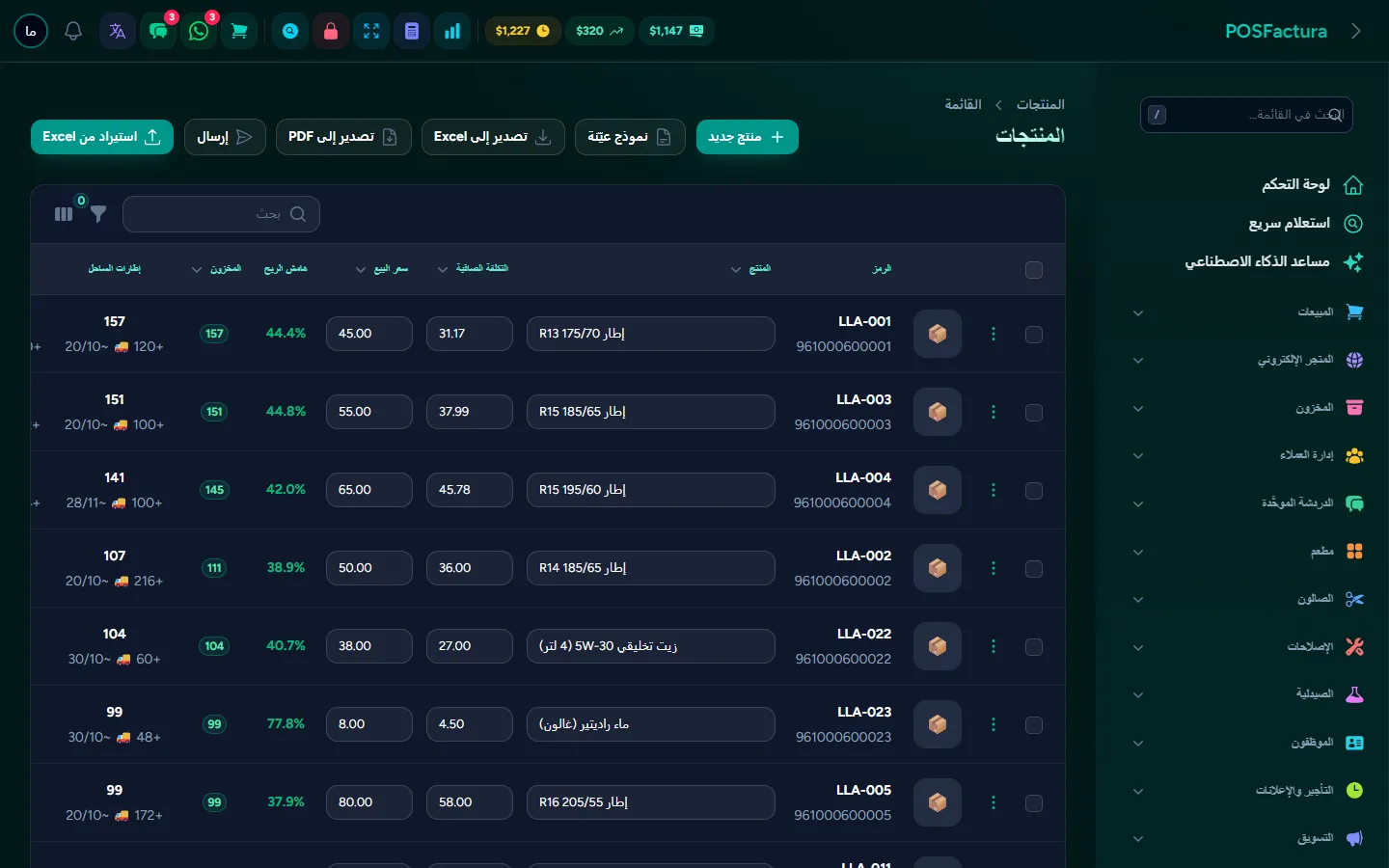1389x868 pixels.
Task: Toggle fullscreen with the expand arrows icon
Action: 371,31
